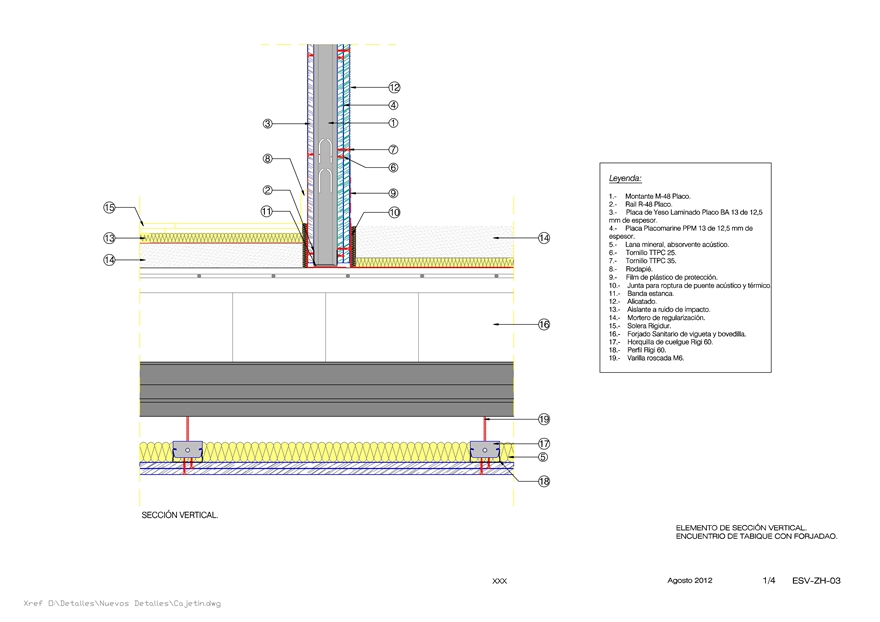This screenshot has height=622, width=880.
Task: Click the ESV-ZH-03 sheet code
Action: coord(815,580)
